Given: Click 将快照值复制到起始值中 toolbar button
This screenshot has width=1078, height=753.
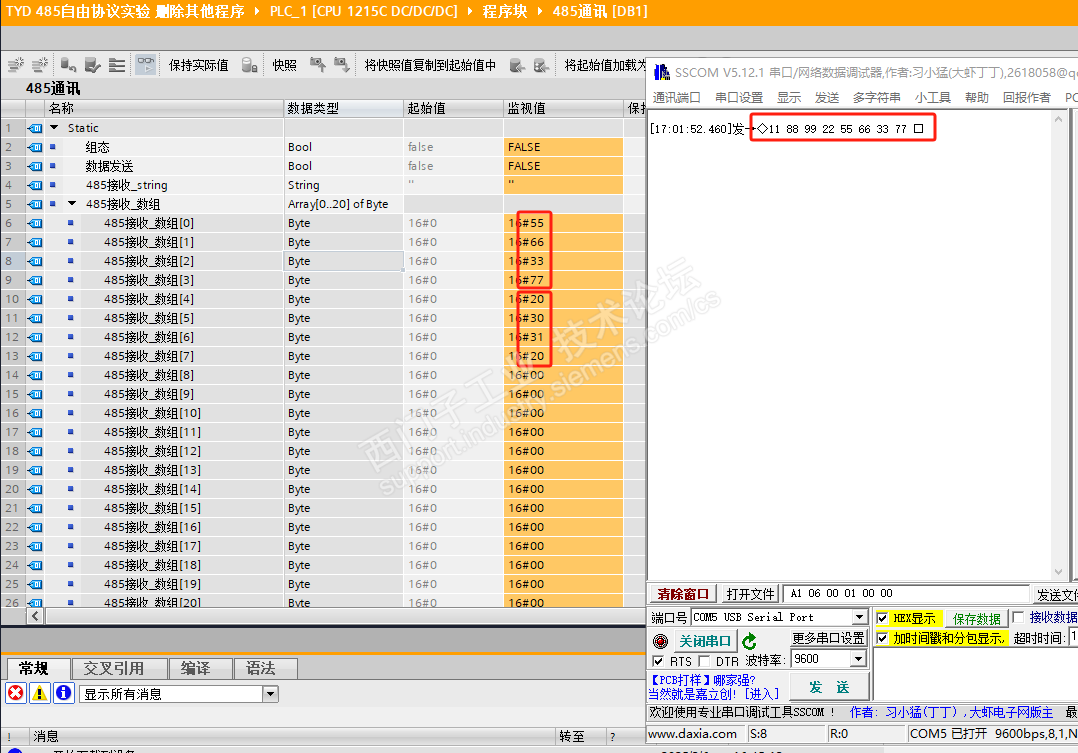Looking at the screenshot, I should click(430, 65).
